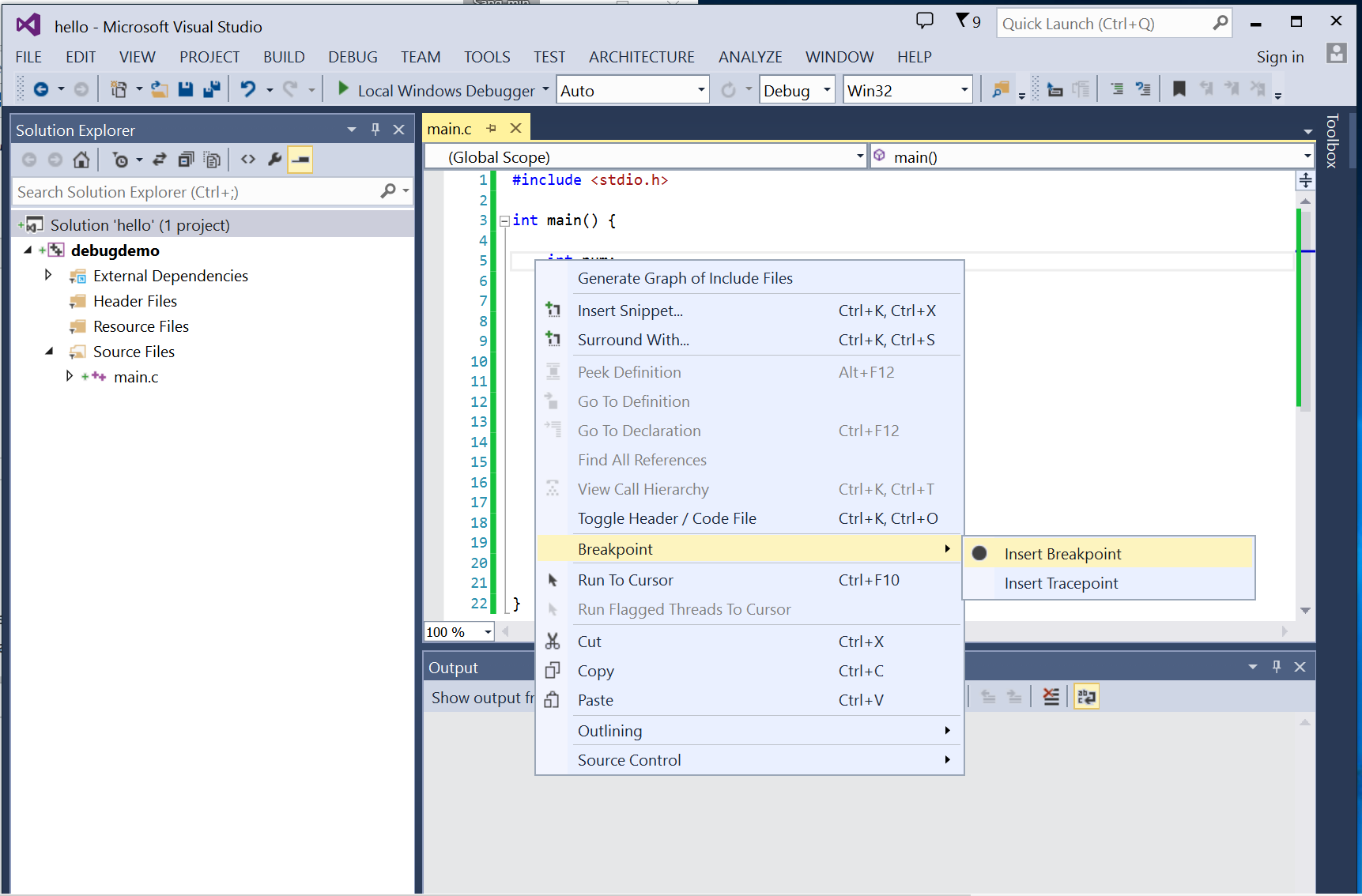The height and width of the screenshot is (896, 1362).
Task: Close the main.c tab with its X
Action: (x=516, y=128)
